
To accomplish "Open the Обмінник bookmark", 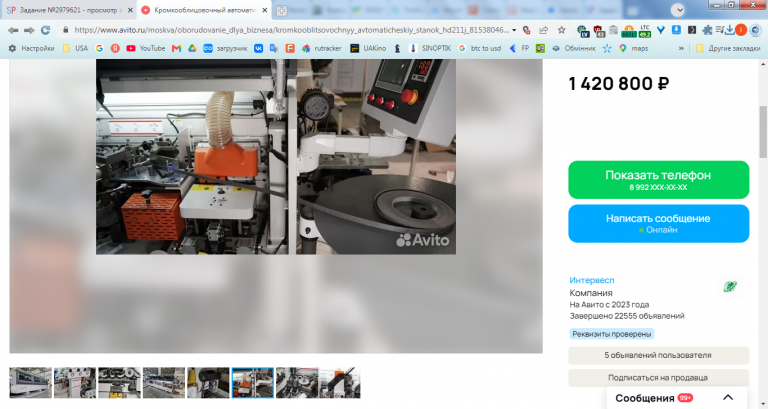I will coord(574,48).
